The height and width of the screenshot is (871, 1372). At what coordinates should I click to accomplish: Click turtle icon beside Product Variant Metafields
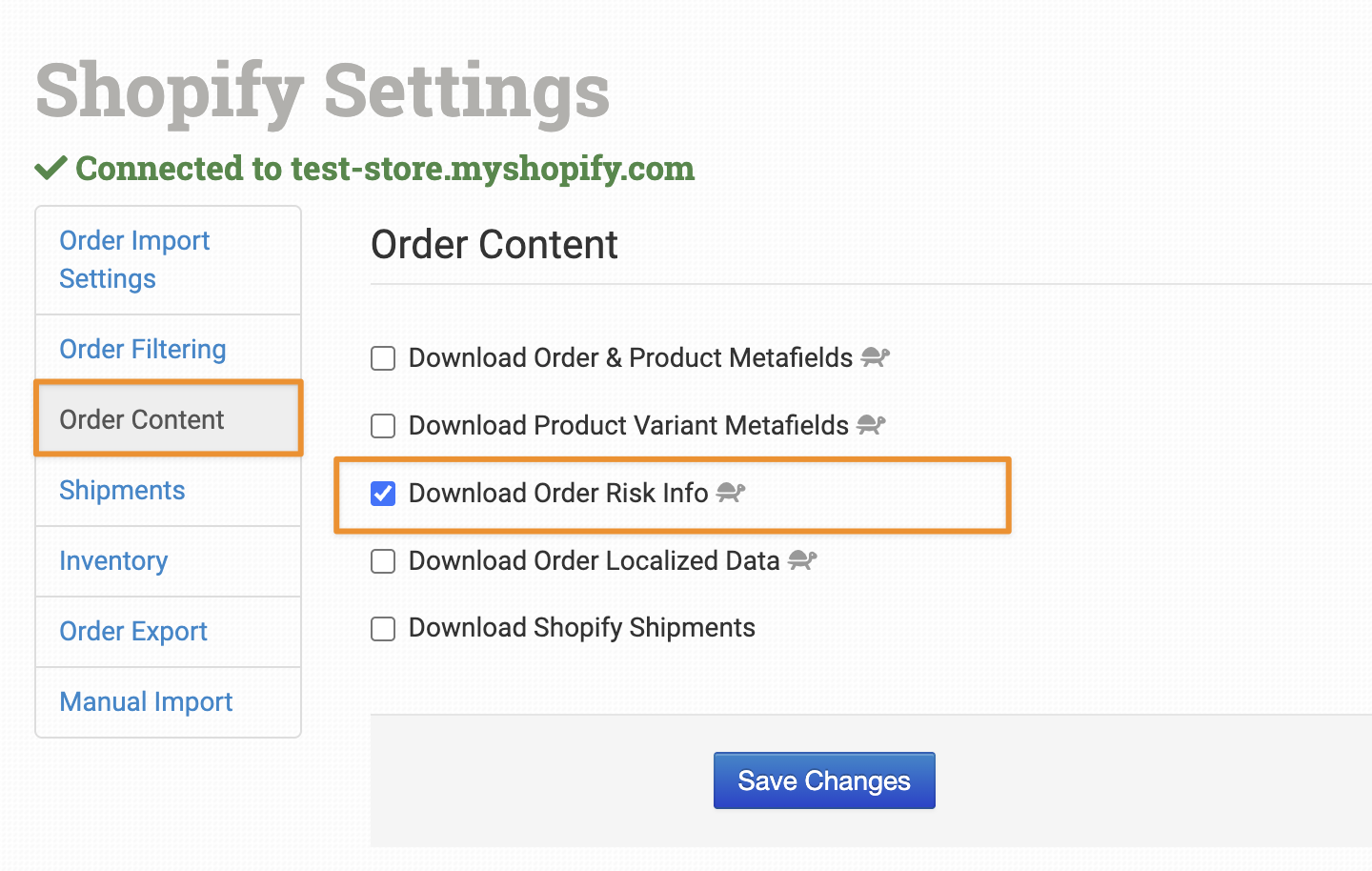pyautogui.click(x=871, y=425)
